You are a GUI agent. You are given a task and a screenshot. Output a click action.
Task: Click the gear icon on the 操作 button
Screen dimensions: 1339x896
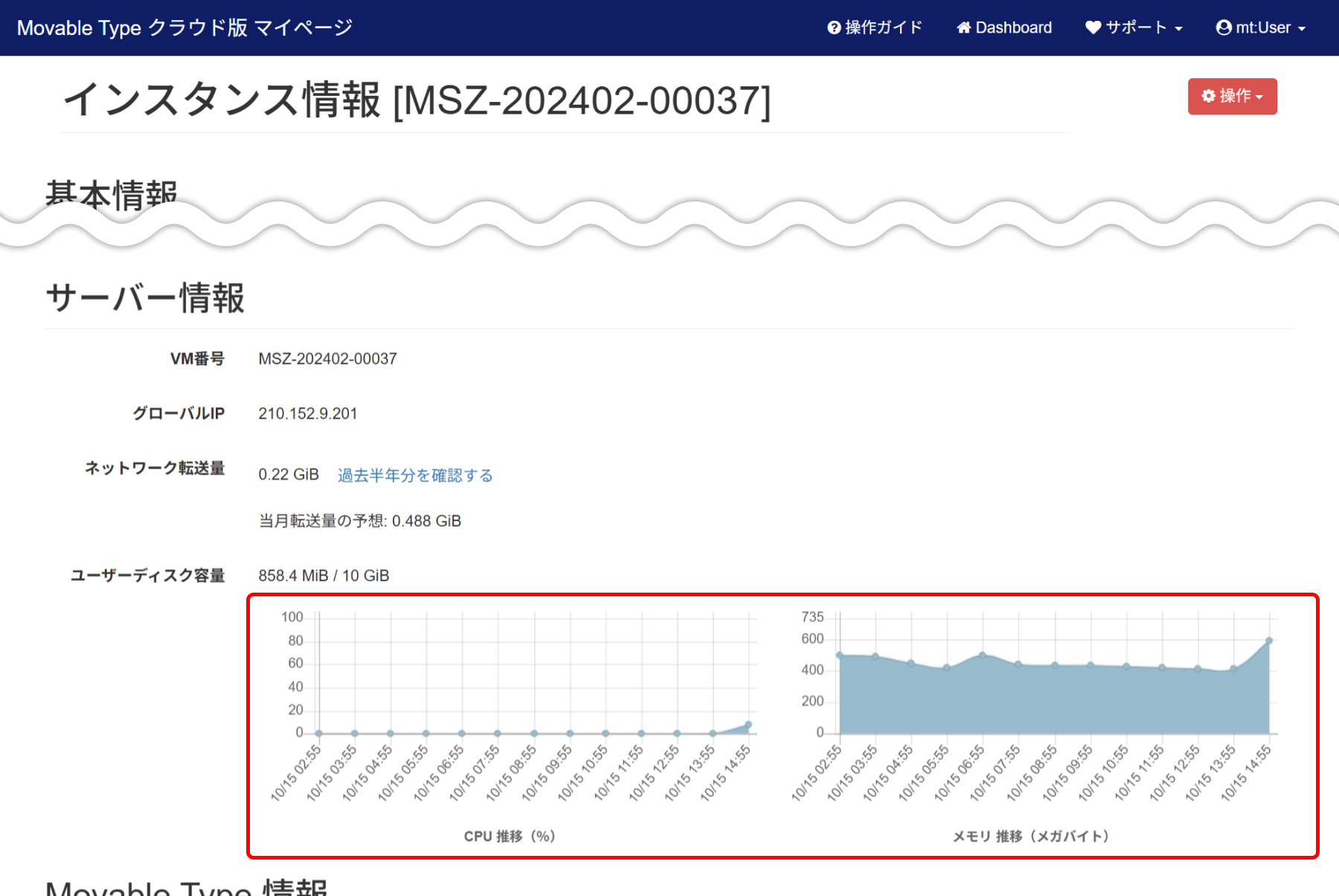pyautogui.click(x=1209, y=96)
